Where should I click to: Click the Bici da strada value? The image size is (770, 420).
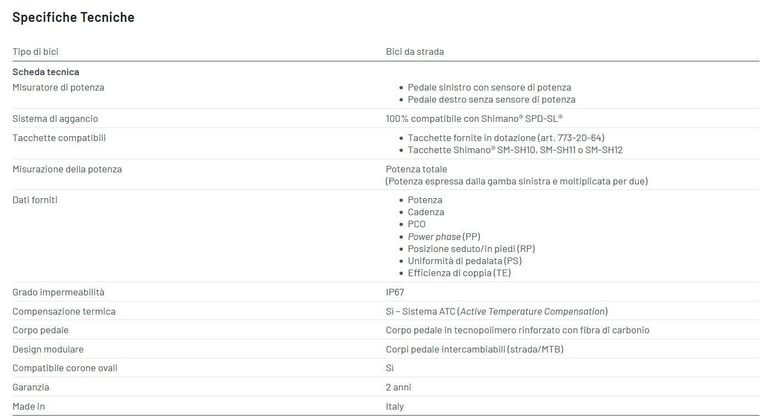(x=414, y=52)
